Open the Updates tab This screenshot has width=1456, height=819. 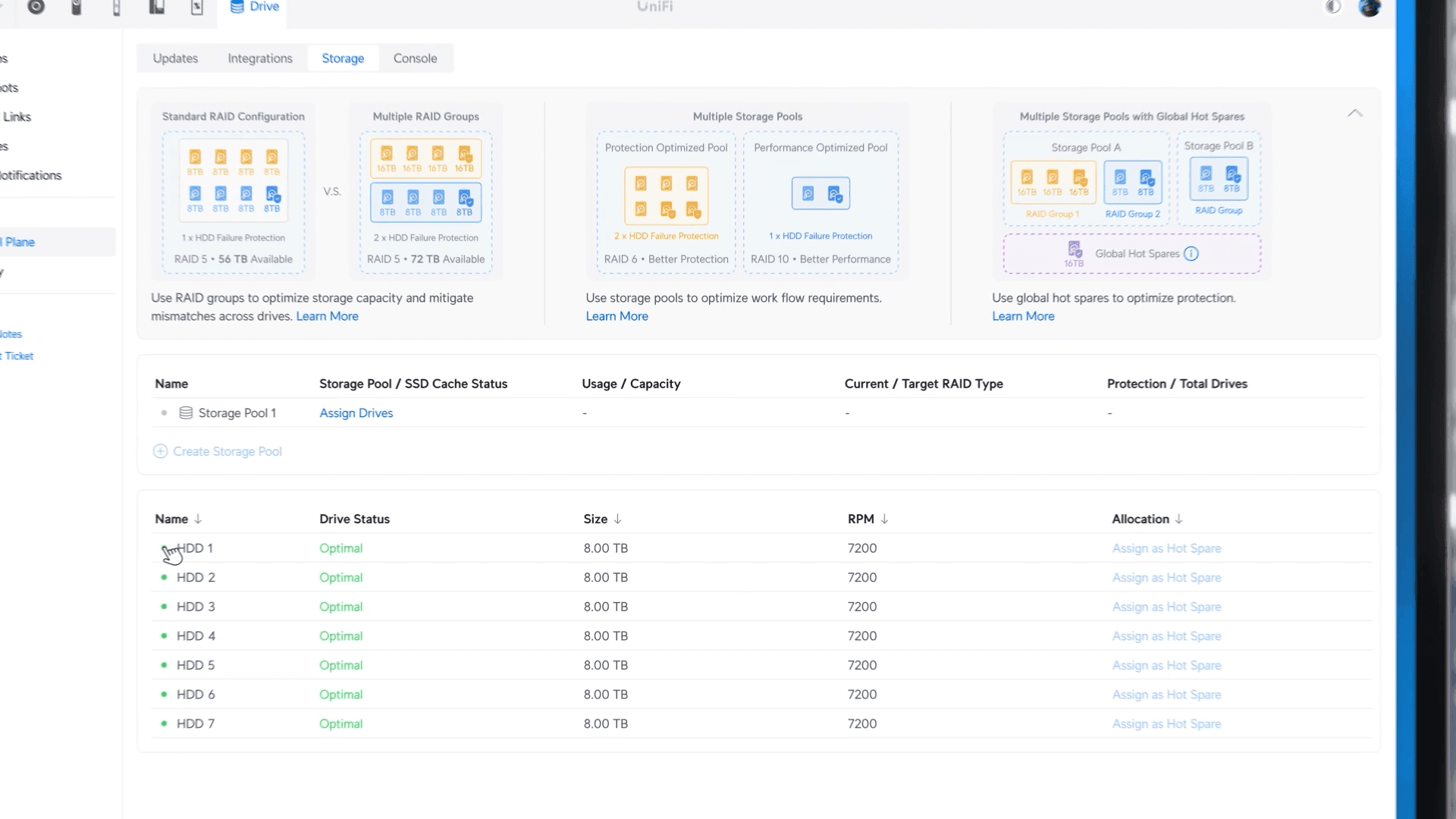pyautogui.click(x=175, y=58)
